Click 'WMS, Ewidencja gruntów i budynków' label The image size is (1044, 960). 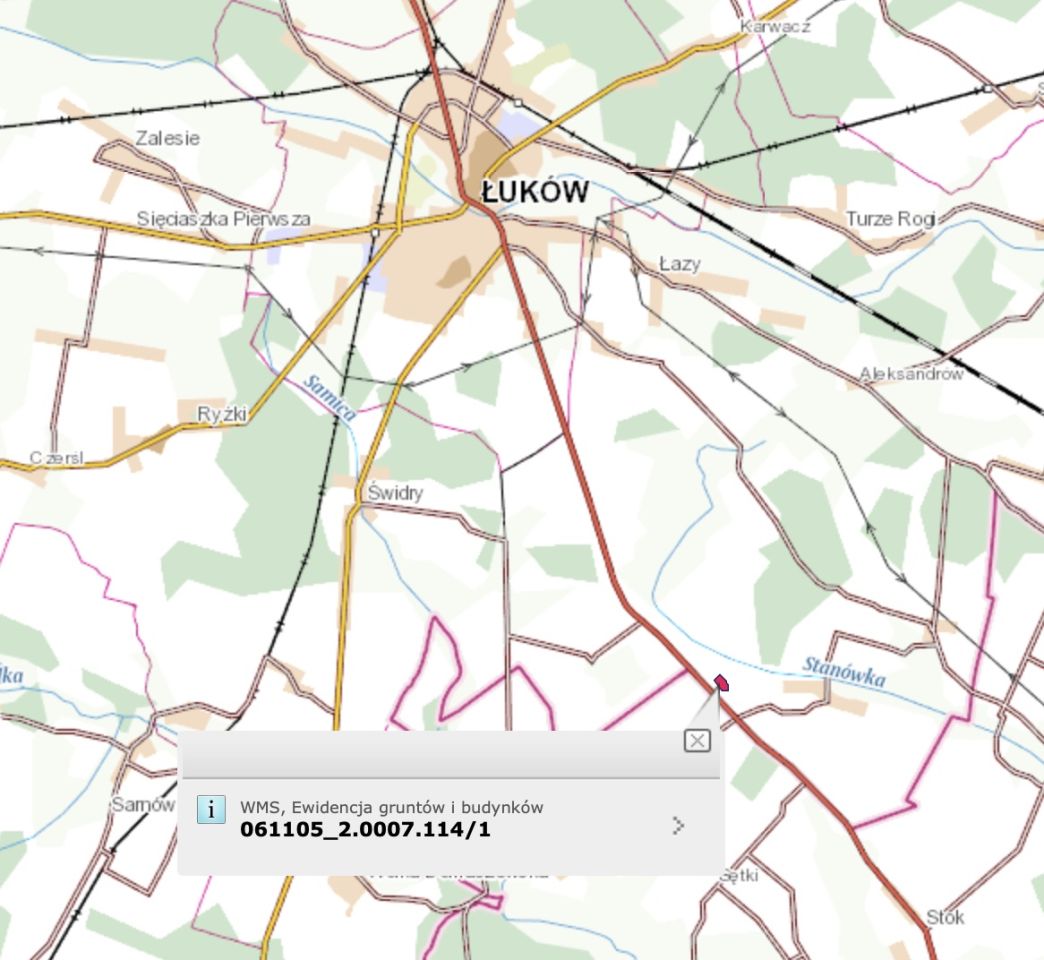point(392,807)
